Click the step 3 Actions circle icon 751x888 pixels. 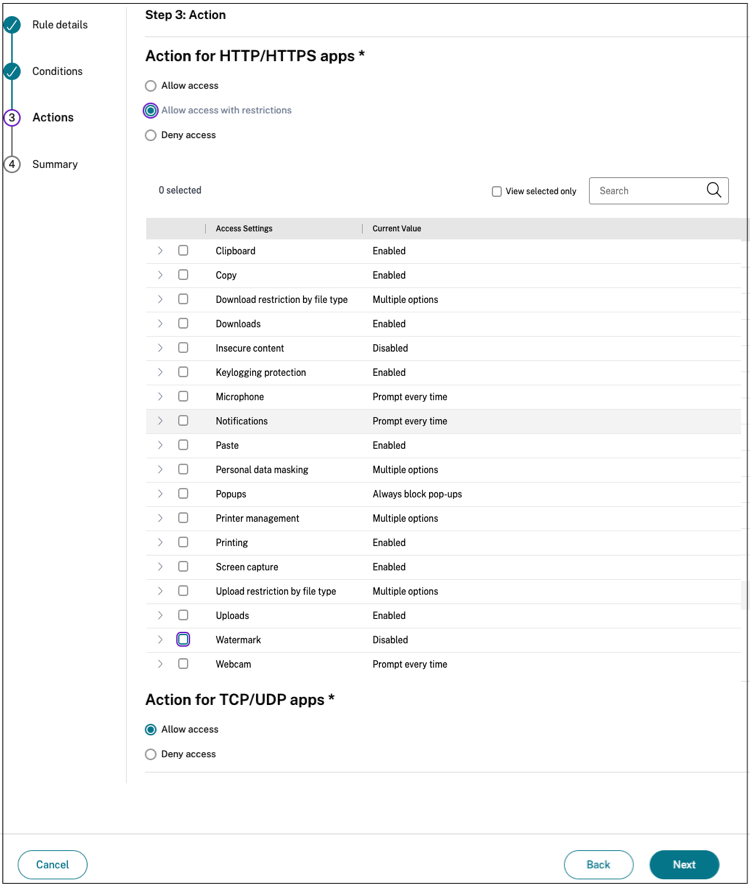12,118
